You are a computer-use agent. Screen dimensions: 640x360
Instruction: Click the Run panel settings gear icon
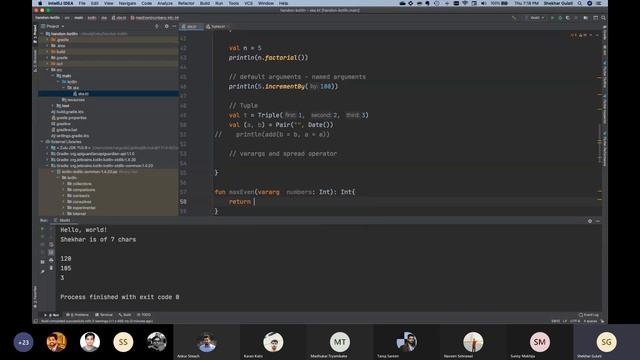pos(590,221)
